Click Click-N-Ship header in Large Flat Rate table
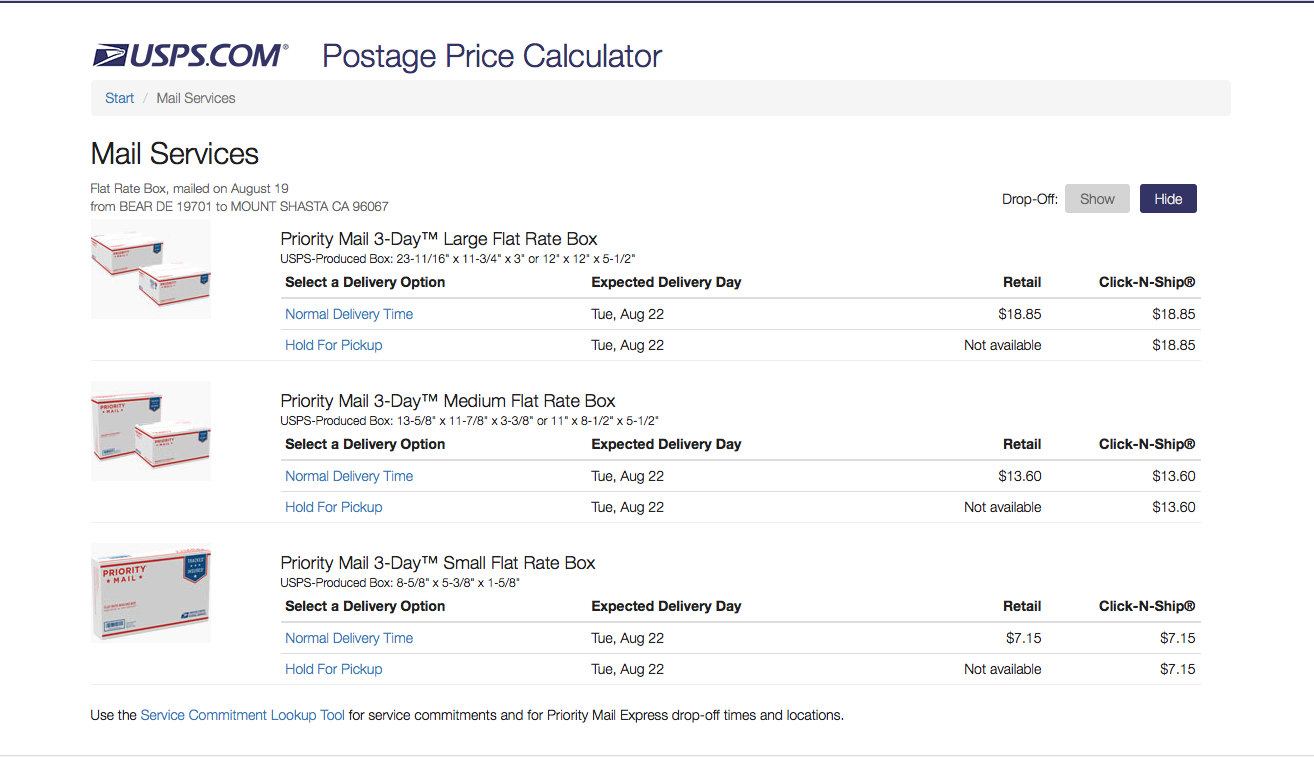 click(x=1147, y=282)
